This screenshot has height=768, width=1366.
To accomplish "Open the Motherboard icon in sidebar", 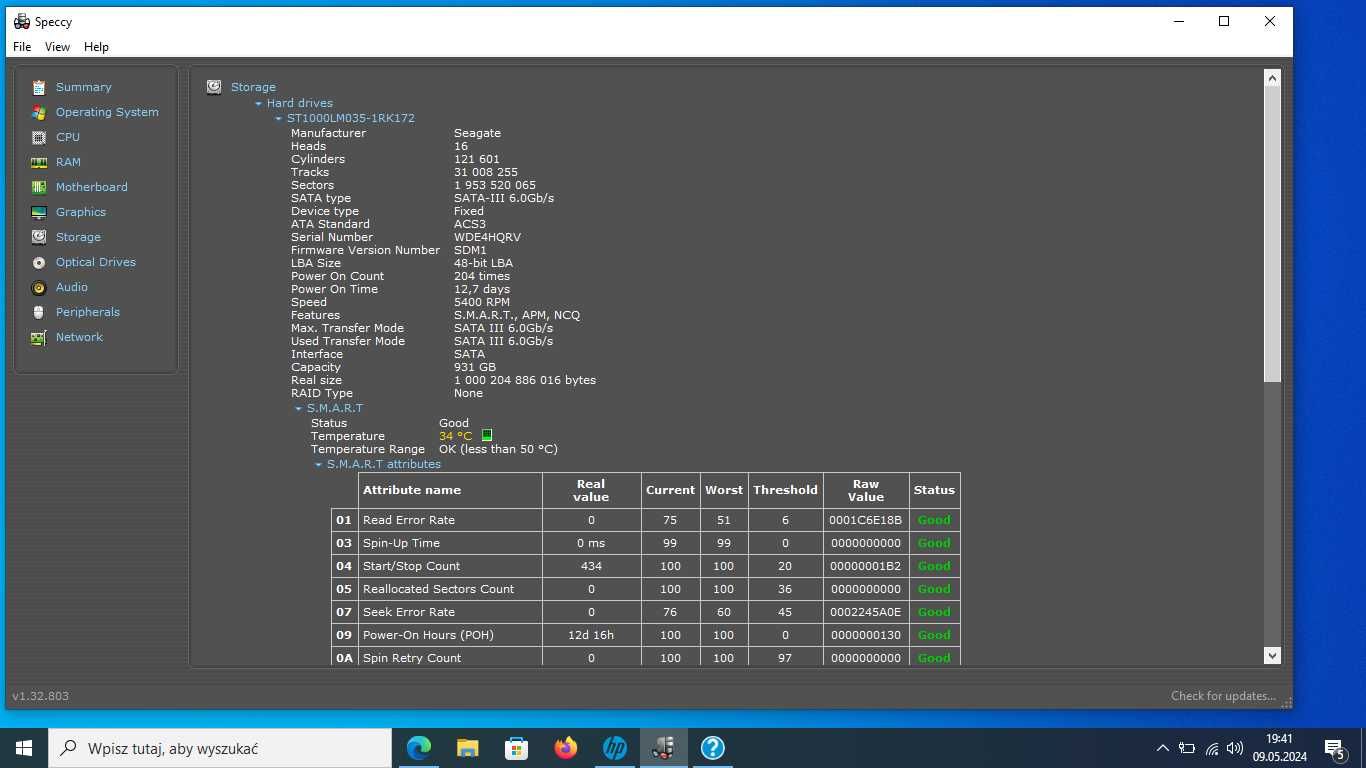I will click(38, 187).
